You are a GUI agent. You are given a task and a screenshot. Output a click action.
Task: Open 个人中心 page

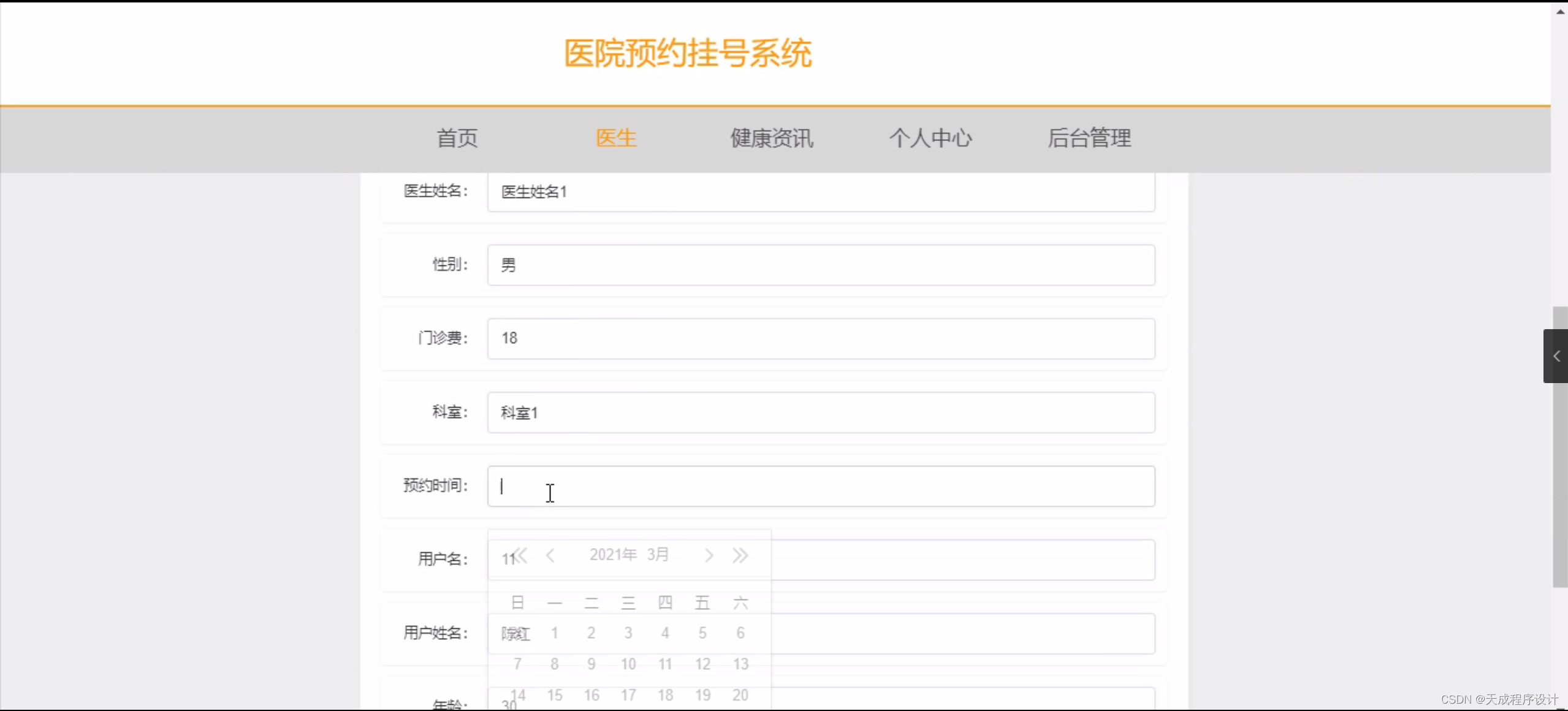(x=930, y=138)
